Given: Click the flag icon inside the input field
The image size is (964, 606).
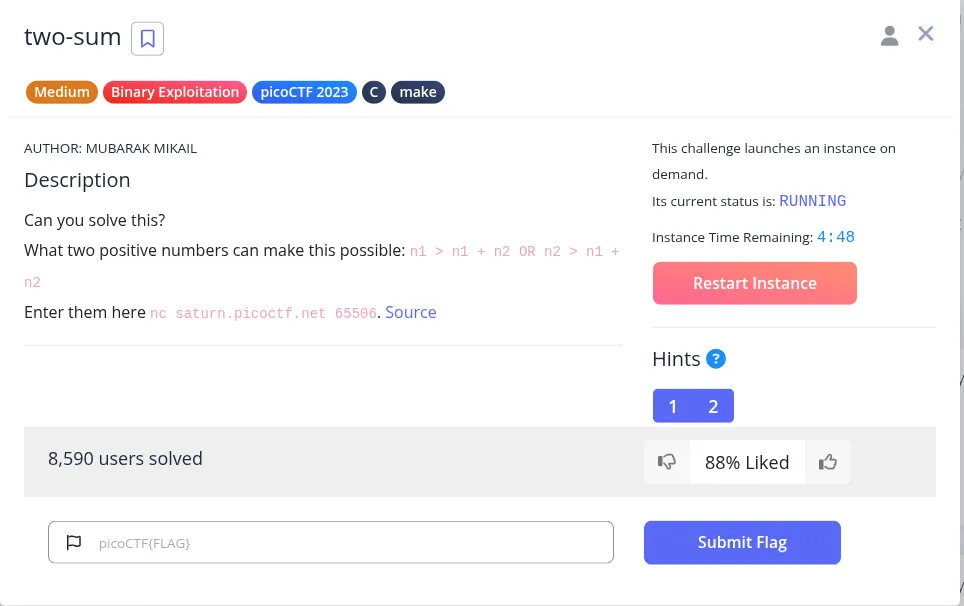Looking at the screenshot, I should [x=73, y=541].
